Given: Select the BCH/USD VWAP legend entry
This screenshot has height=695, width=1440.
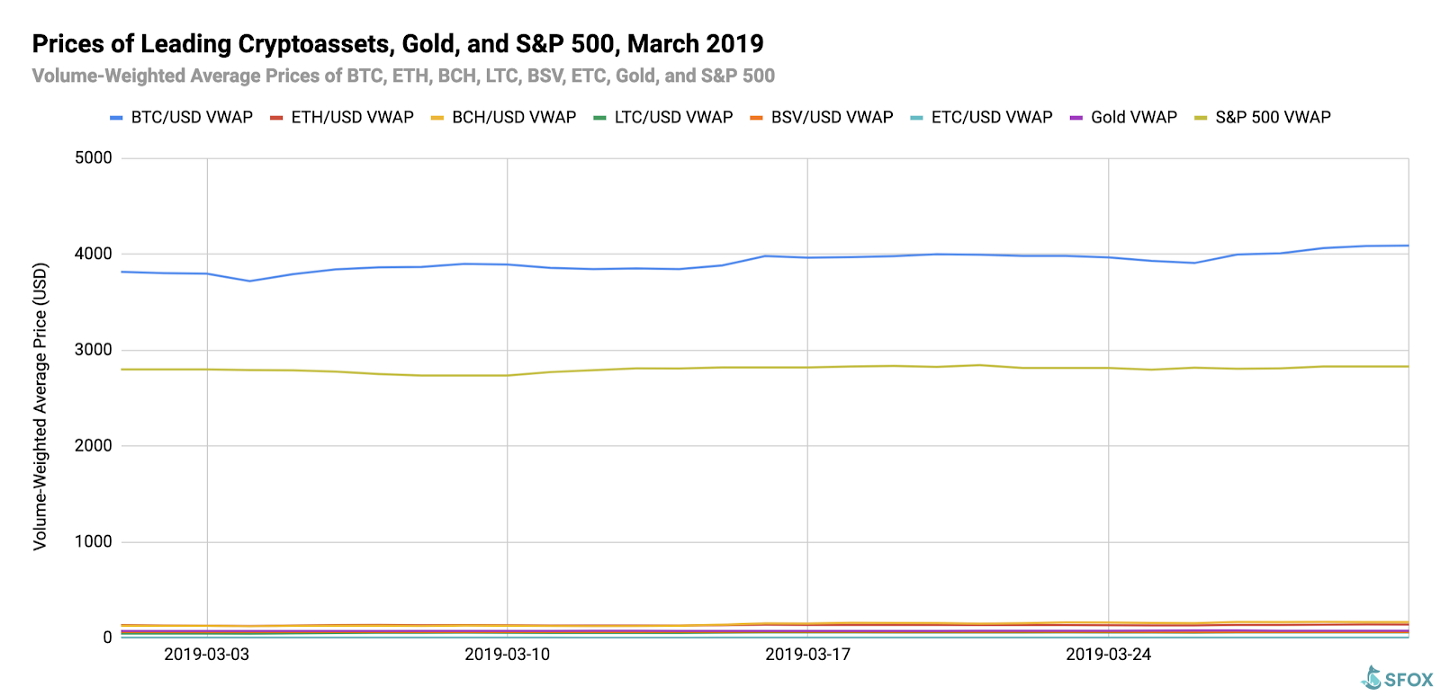Looking at the screenshot, I should [504, 117].
